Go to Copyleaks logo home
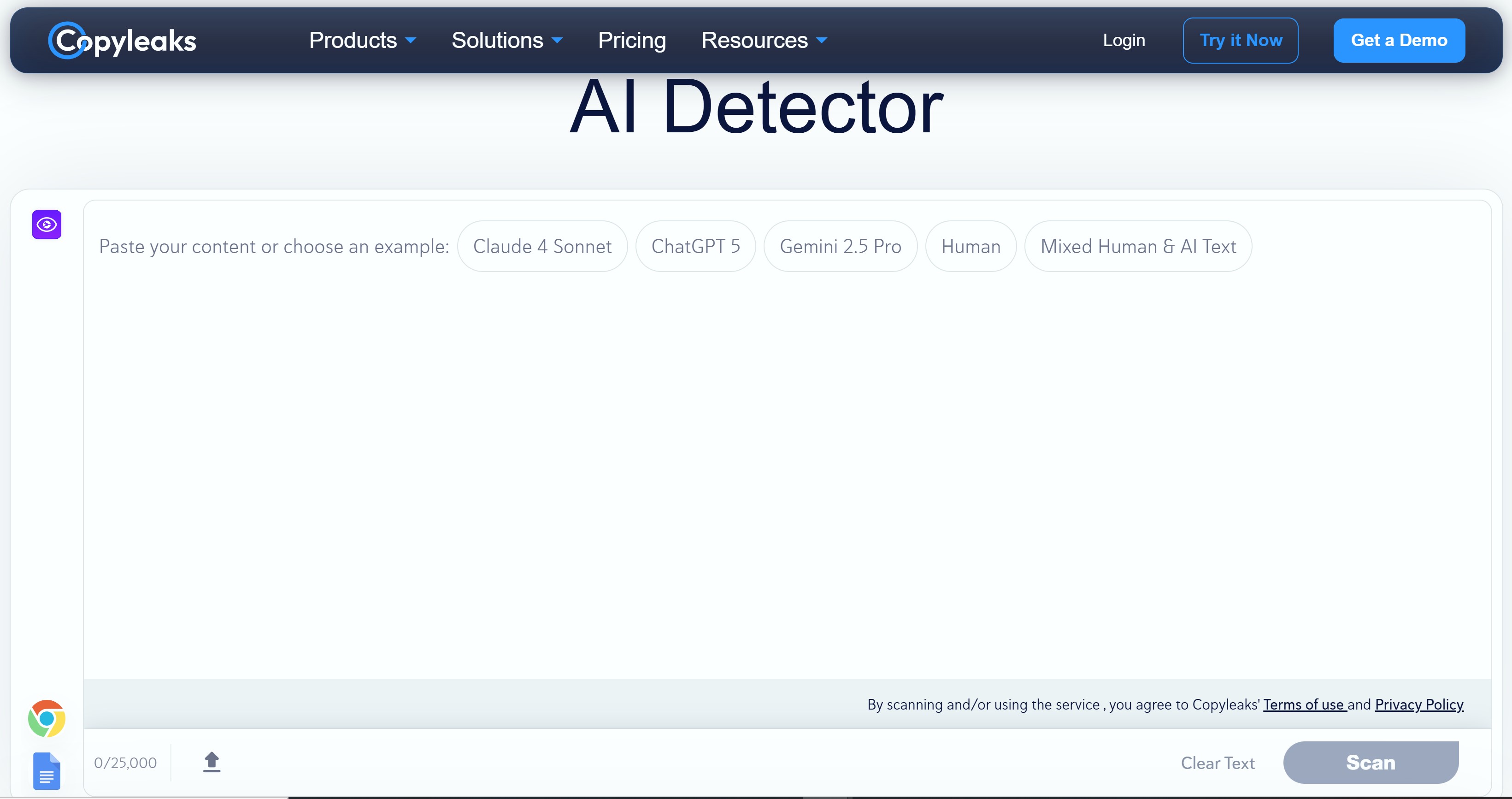The width and height of the screenshot is (1512, 799). tap(122, 40)
